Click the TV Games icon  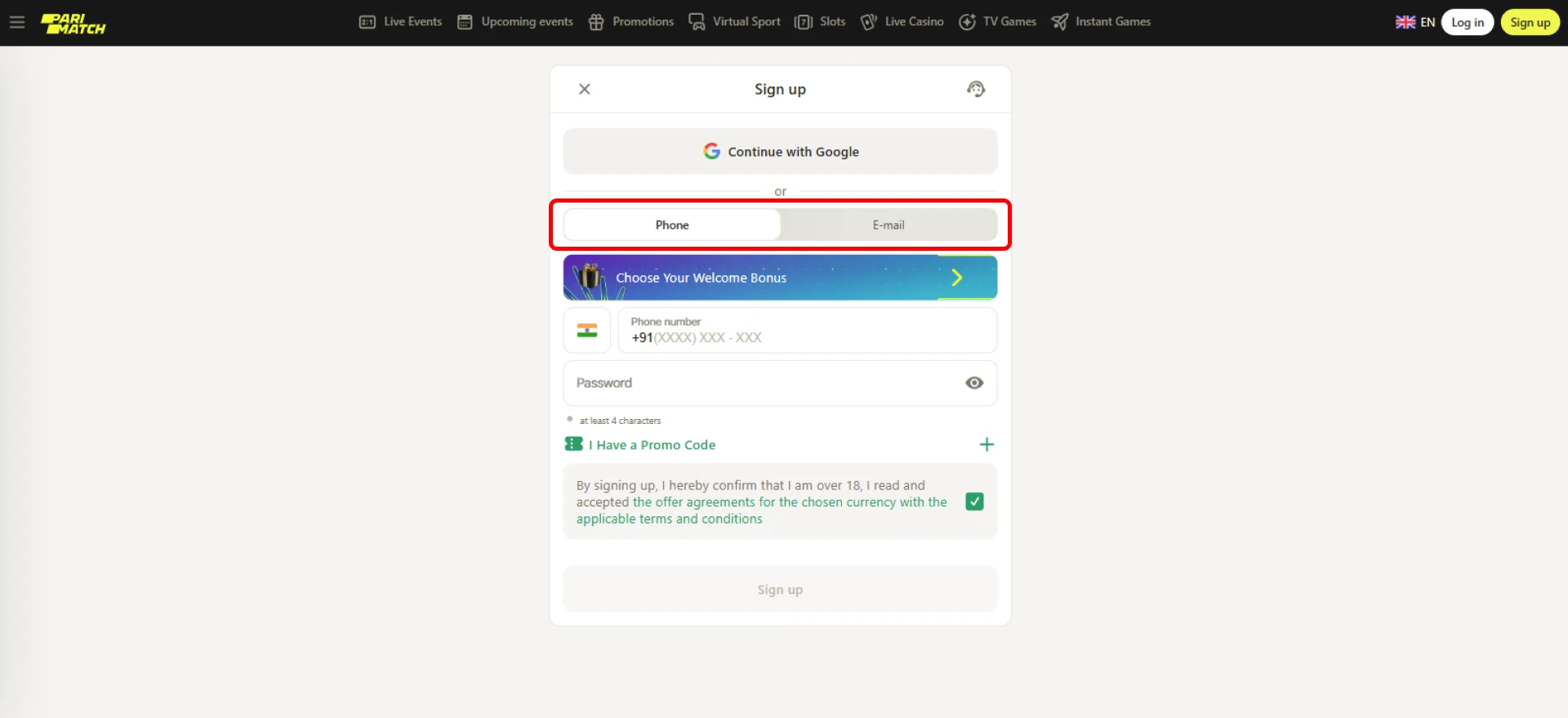pos(967,22)
